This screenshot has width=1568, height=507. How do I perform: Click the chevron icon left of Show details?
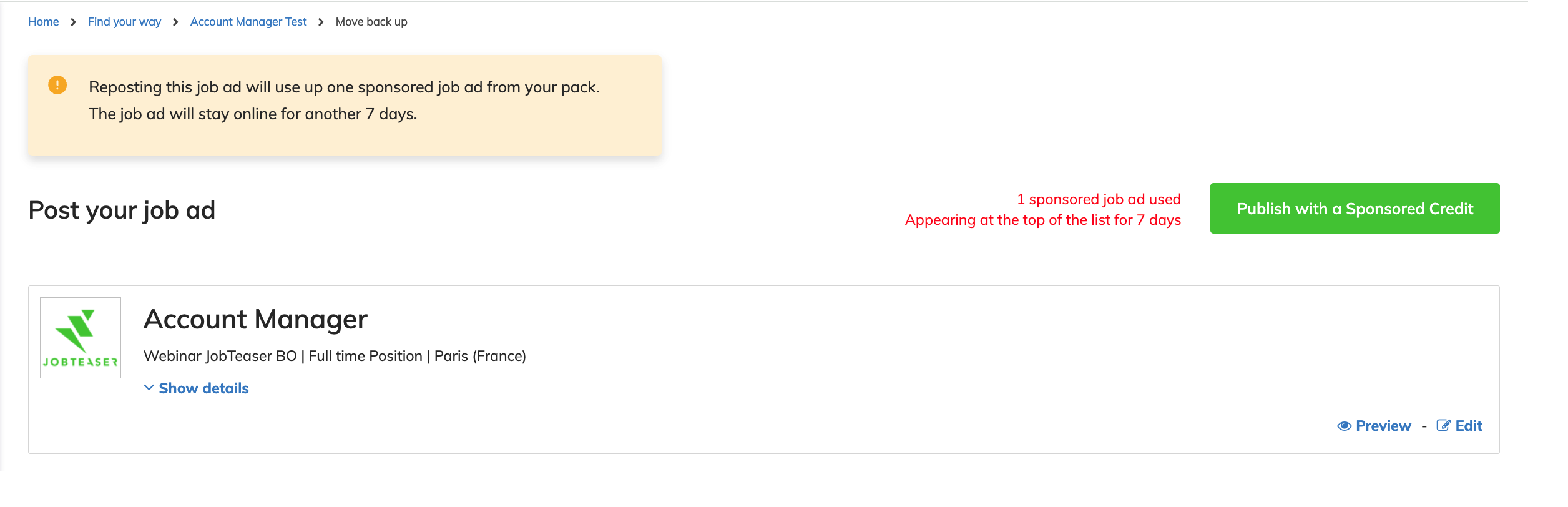(x=149, y=388)
